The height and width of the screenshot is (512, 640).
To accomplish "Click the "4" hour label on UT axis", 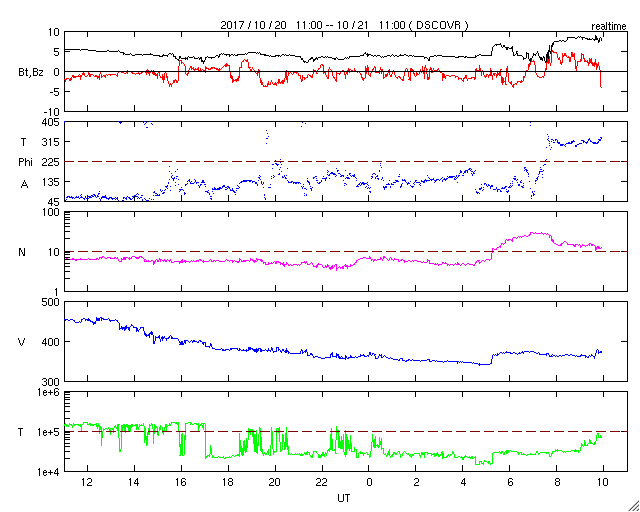I will click(462, 482).
